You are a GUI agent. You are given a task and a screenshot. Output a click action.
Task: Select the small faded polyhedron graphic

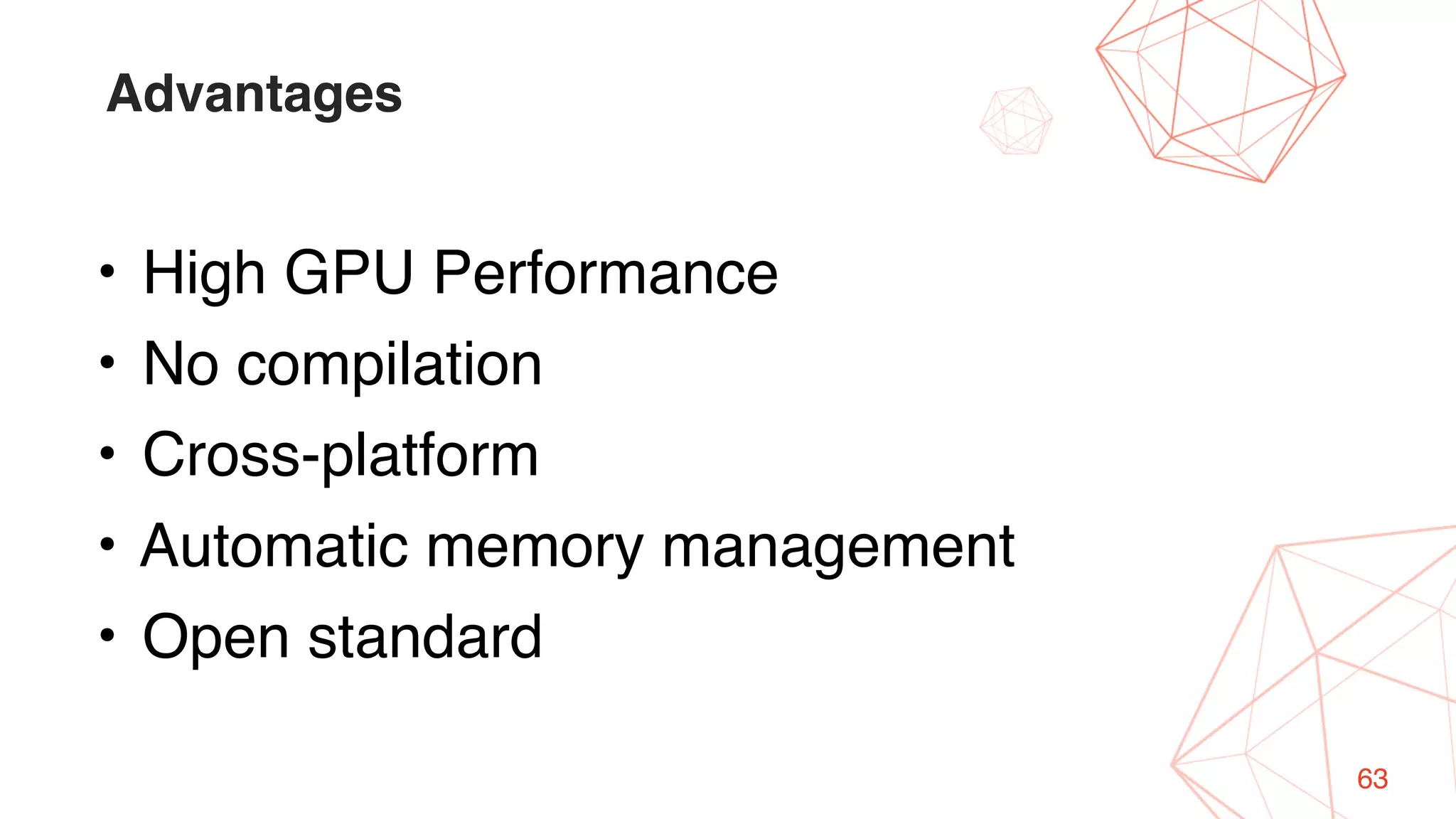tap(1016, 121)
